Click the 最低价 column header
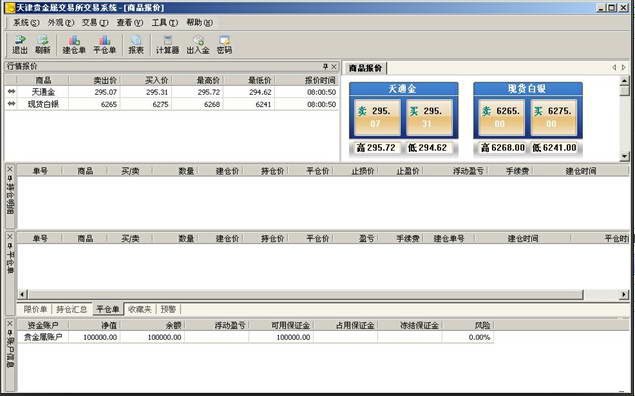 pos(249,80)
